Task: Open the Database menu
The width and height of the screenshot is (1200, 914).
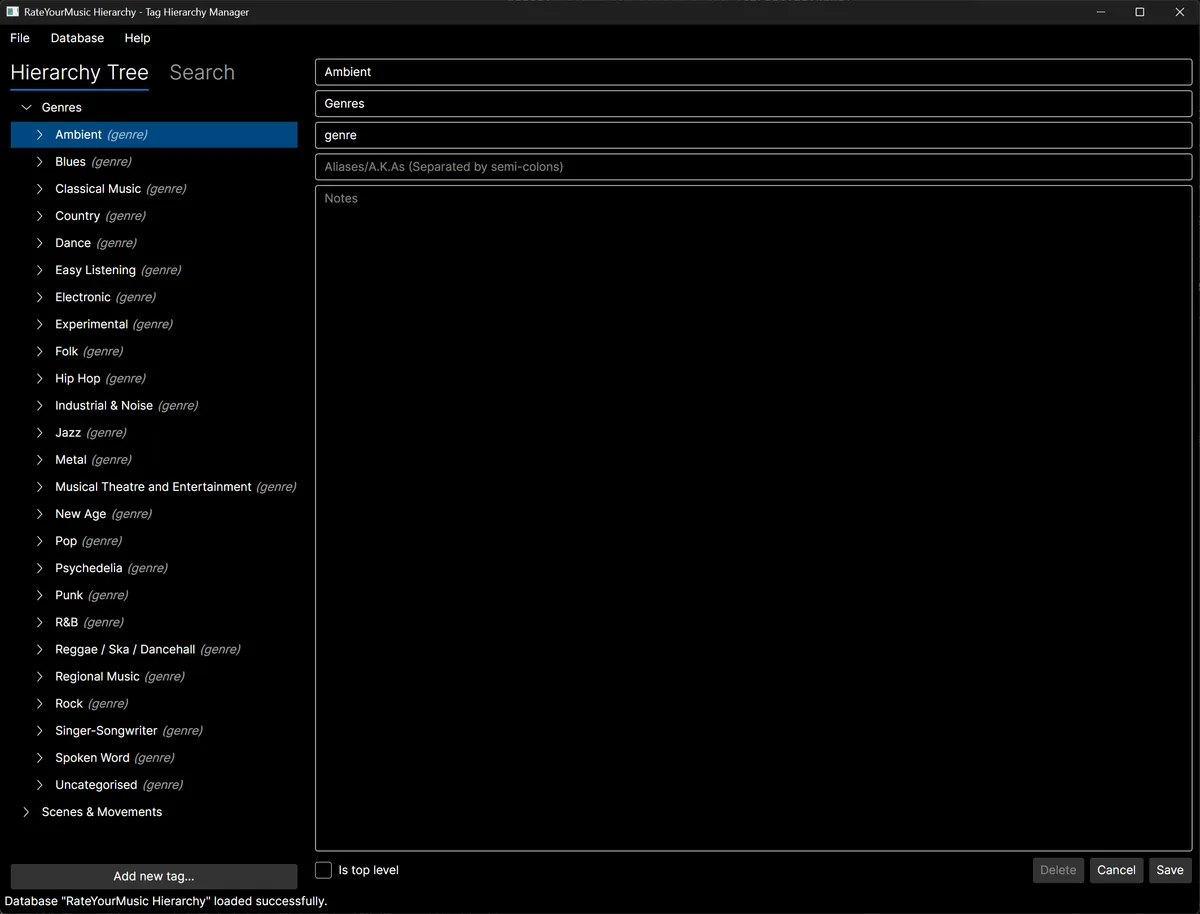Action: [77, 38]
